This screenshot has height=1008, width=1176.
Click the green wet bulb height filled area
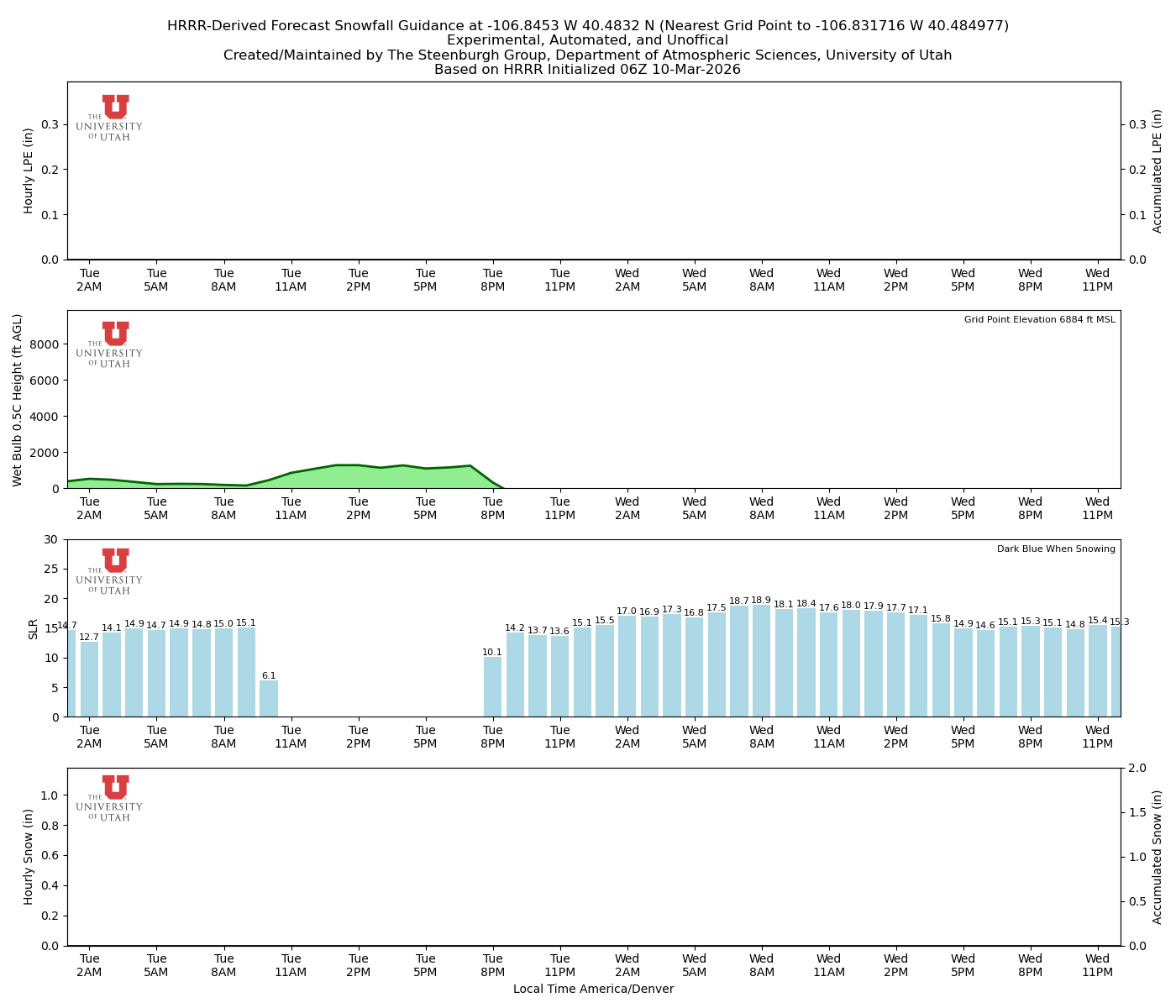click(x=359, y=477)
